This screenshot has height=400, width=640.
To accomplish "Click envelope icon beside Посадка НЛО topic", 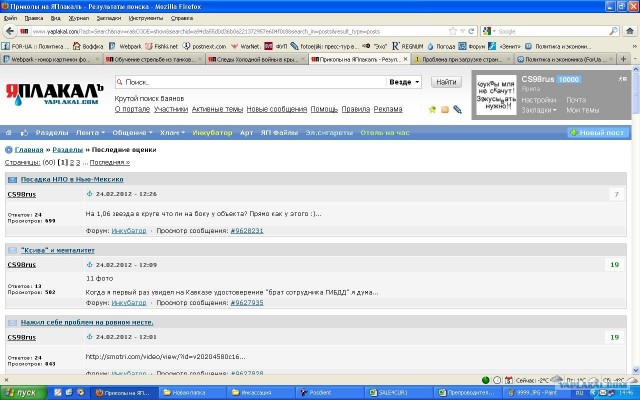I will [12, 180].
